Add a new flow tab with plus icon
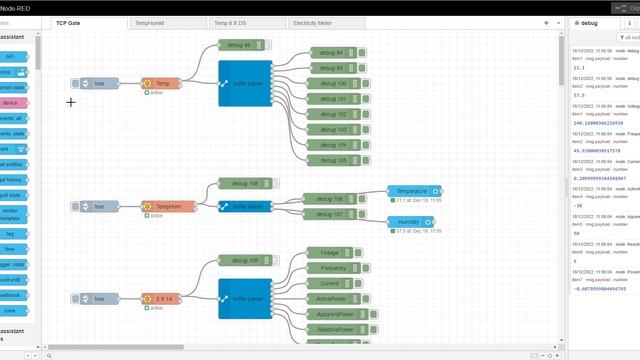The height and width of the screenshot is (360, 640). pos(546,23)
